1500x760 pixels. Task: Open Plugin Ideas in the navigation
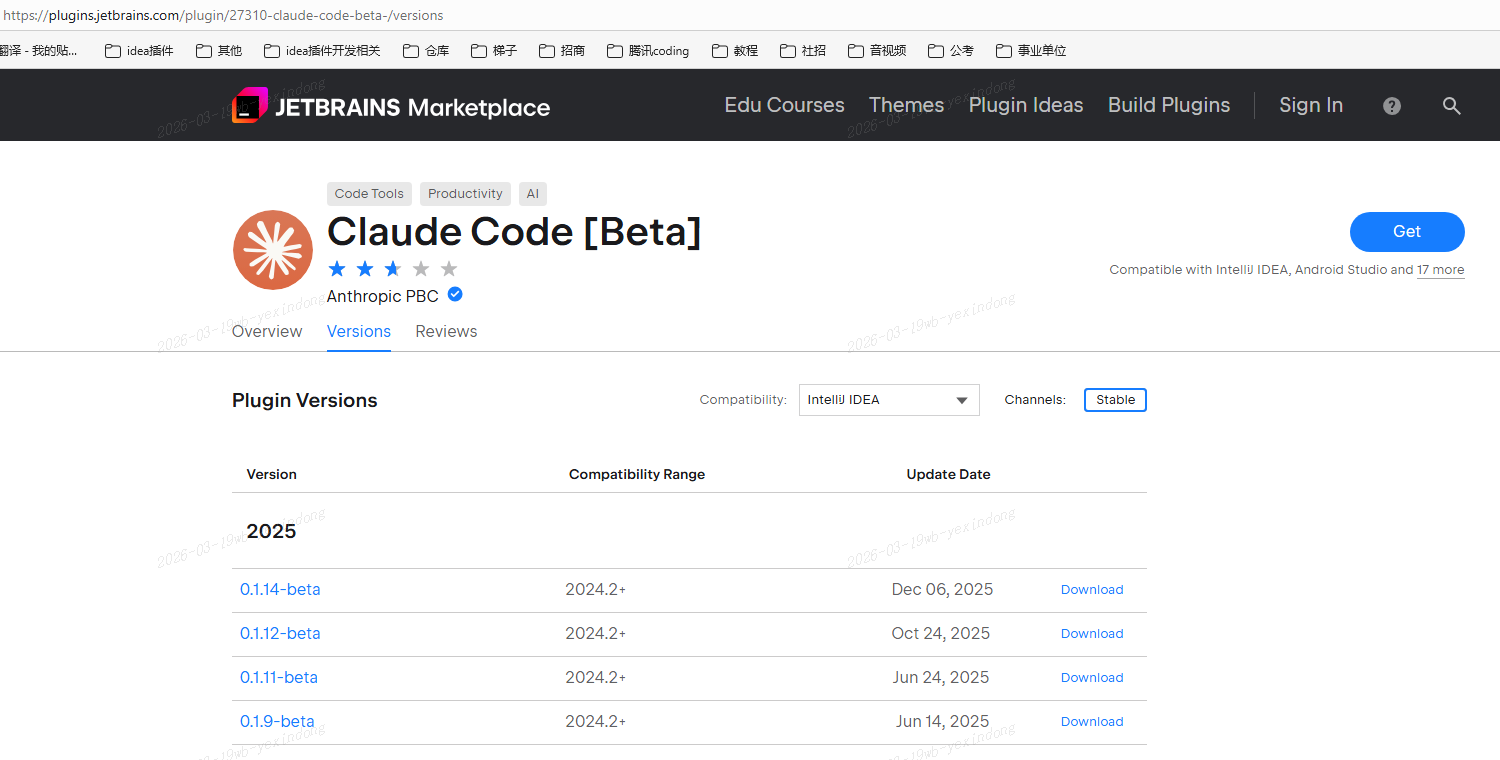tap(1026, 105)
